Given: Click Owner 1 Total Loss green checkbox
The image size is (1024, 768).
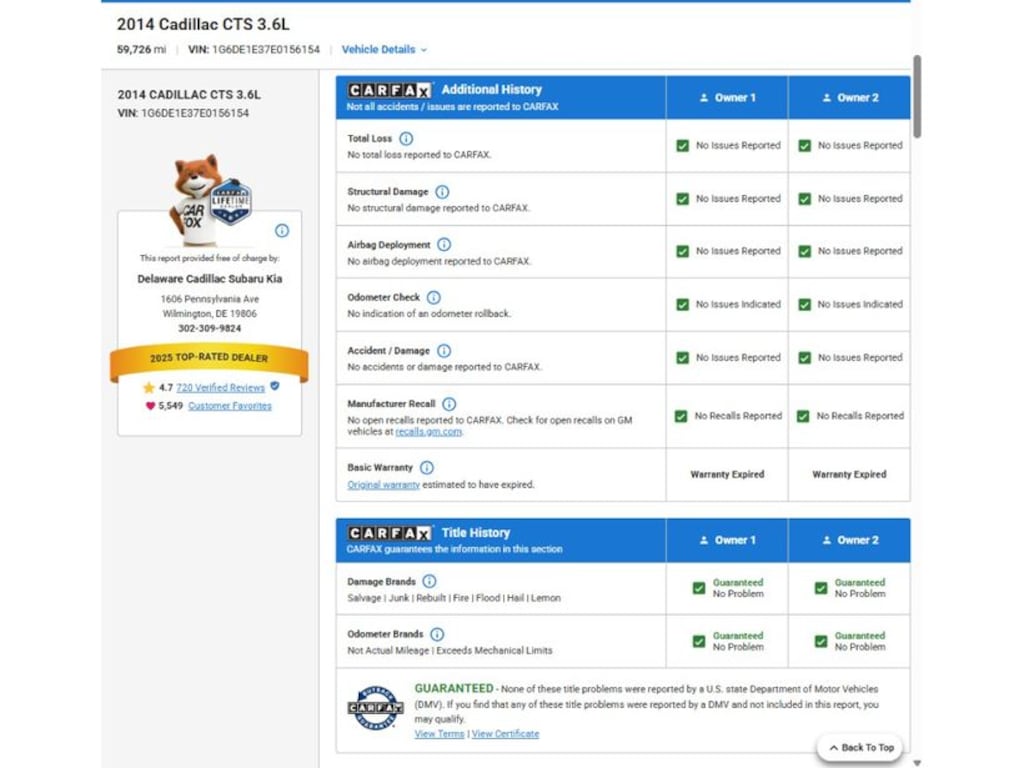Looking at the screenshot, I should (682, 146).
